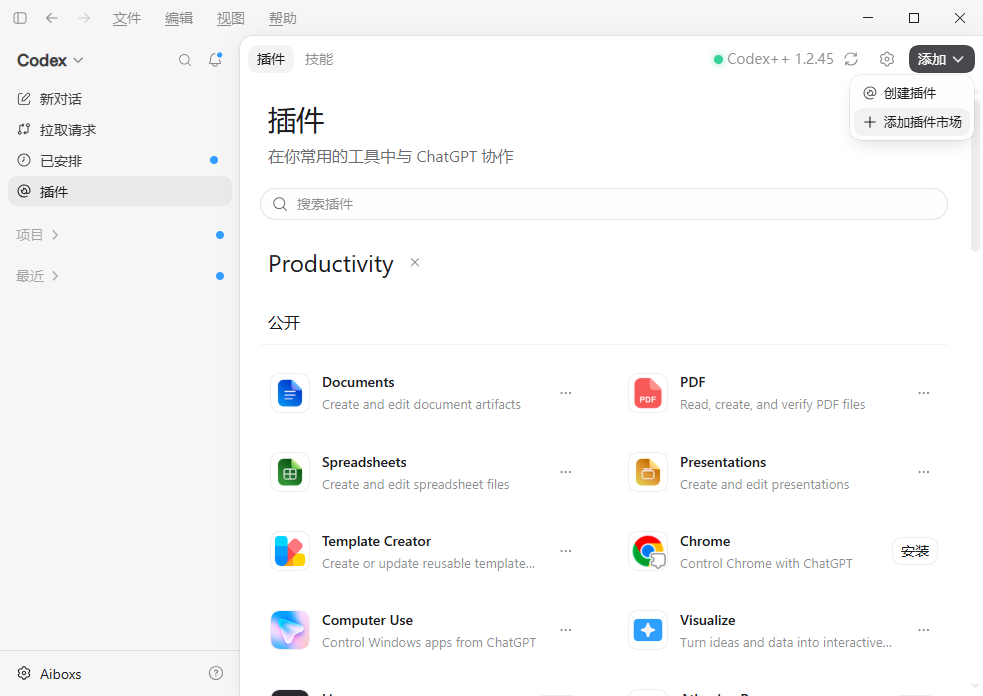The width and height of the screenshot is (983, 696).
Task: Install Chrome with the 安装 button
Action: [x=915, y=551]
